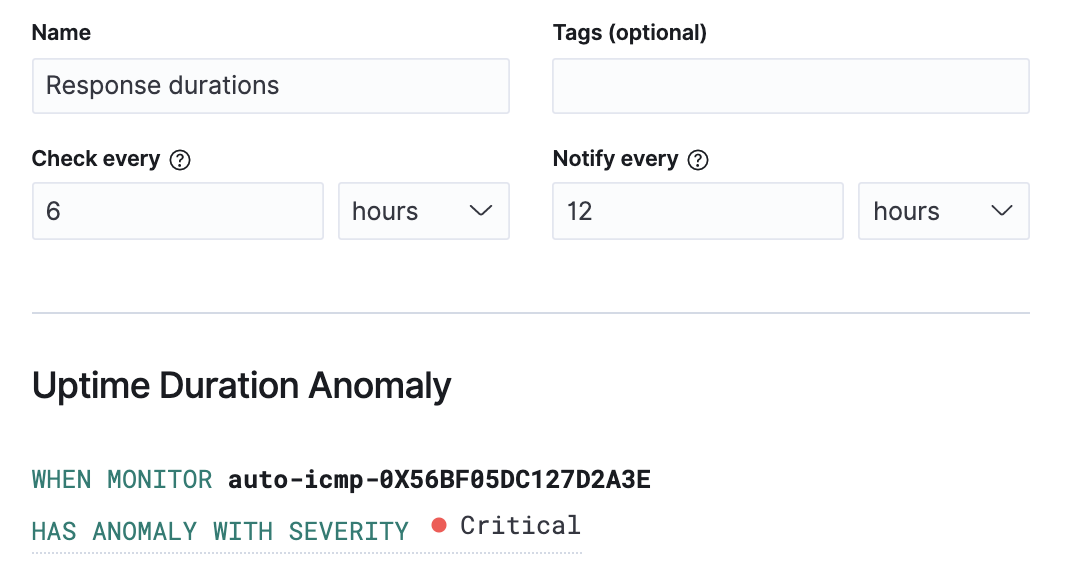Image resolution: width=1072 pixels, height=570 pixels.
Task: Click the help icon beside Check every
Action: coord(180,160)
